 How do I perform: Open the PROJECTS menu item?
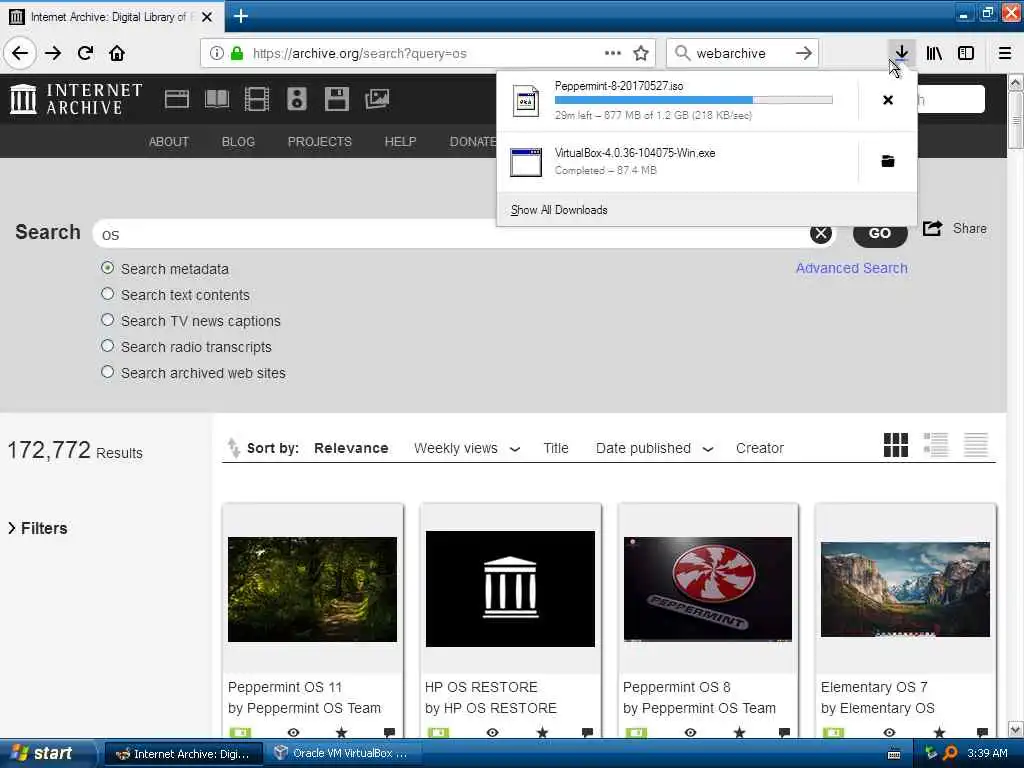319,142
